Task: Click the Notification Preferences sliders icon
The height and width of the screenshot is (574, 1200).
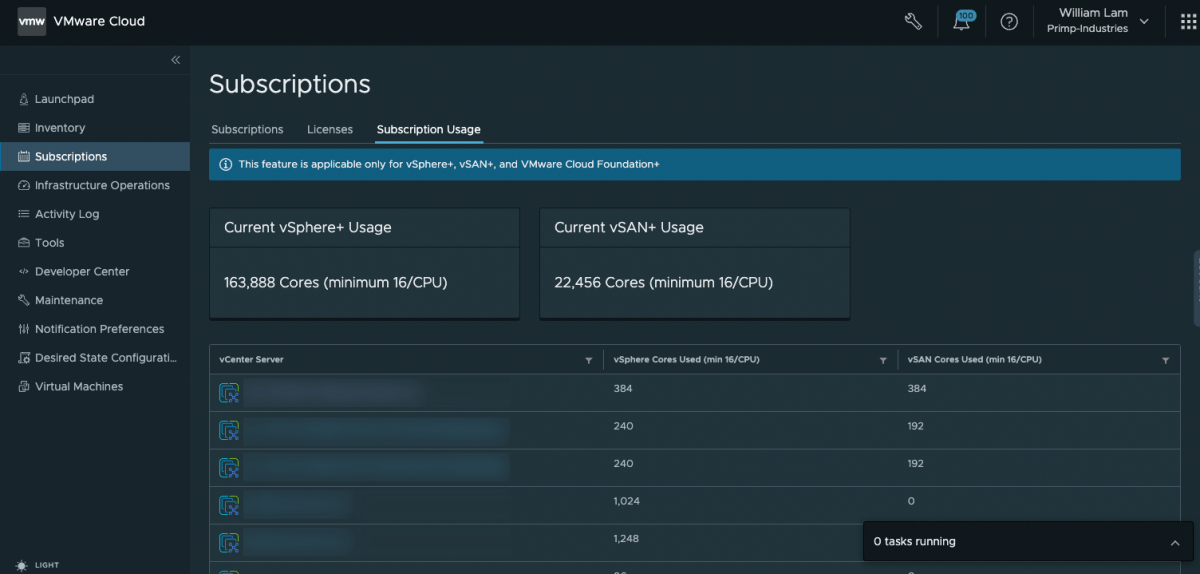Action: [24, 329]
